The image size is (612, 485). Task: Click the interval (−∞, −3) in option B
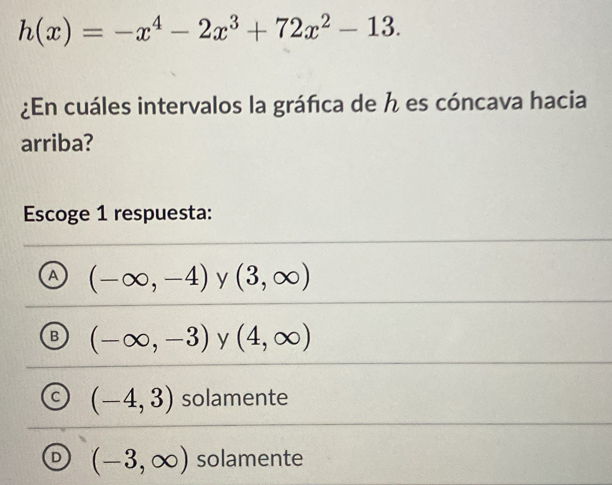(x=150, y=338)
